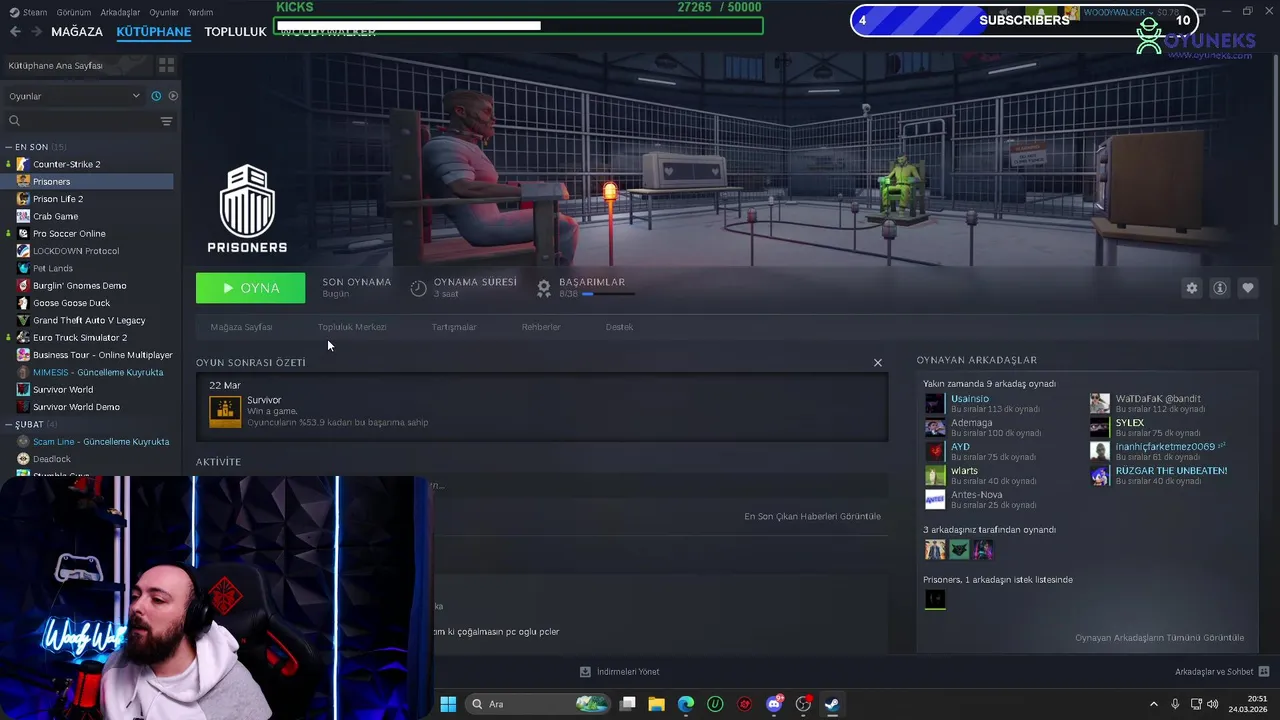Open İndirmeleri Yönet downloads
The image size is (1280, 720).
tap(620, 672)
